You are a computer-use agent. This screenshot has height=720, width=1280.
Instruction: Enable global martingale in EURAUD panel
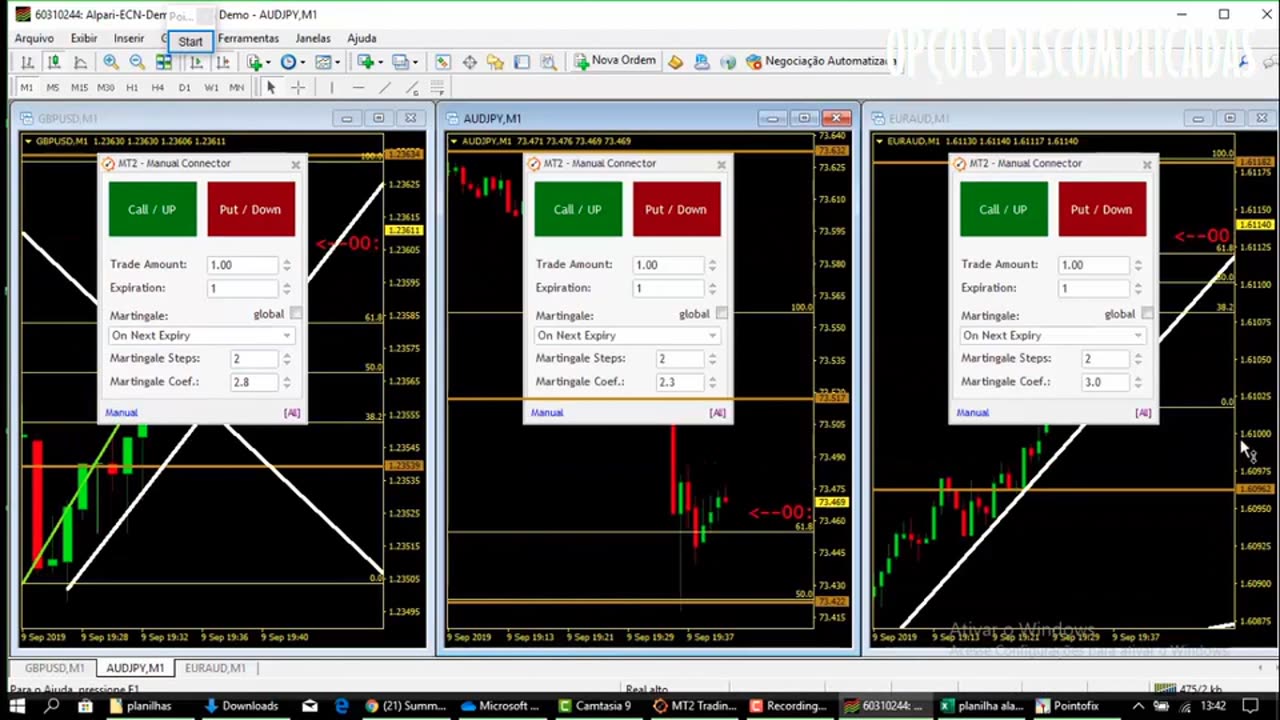(1147, 314)
